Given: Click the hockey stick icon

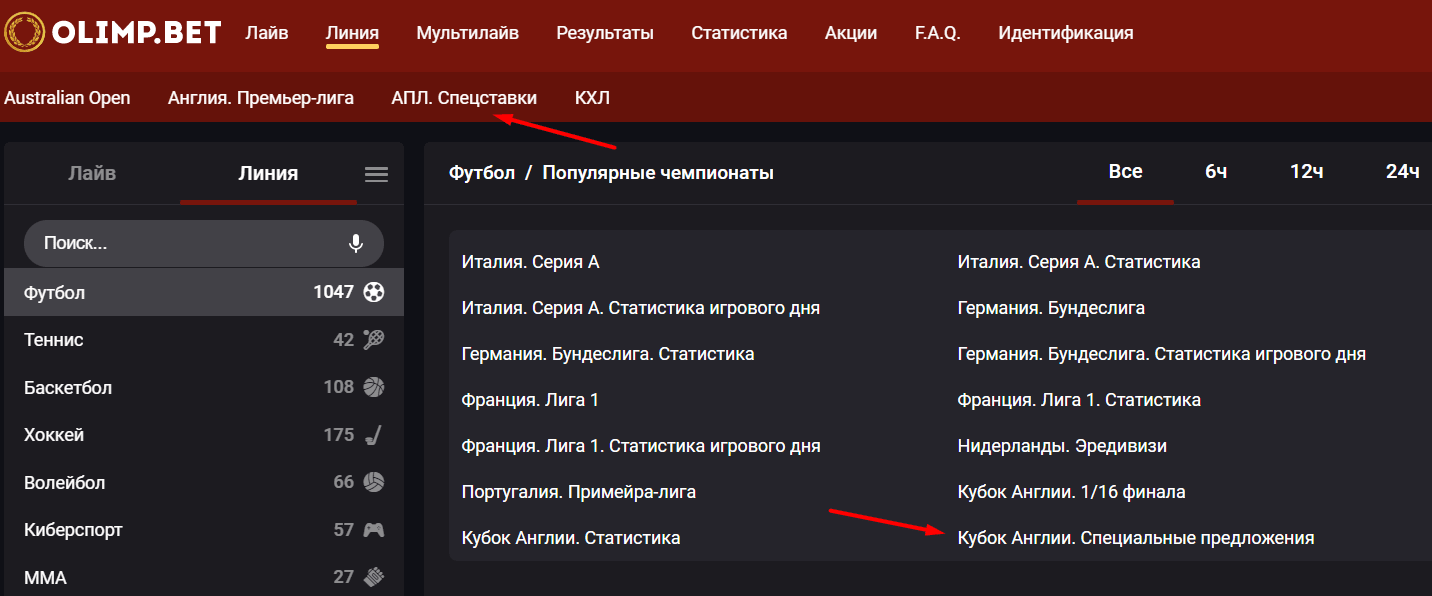Looking at the screenshot, I should pos(374,435).
